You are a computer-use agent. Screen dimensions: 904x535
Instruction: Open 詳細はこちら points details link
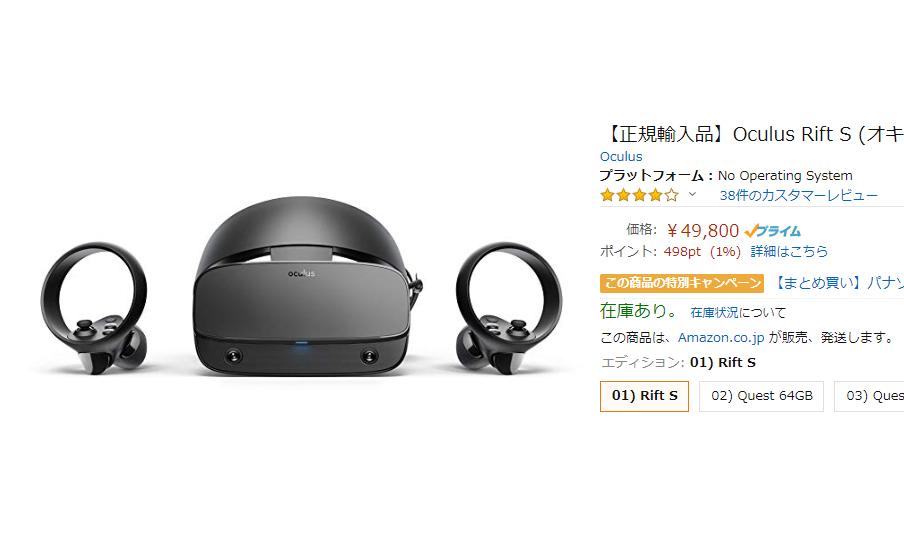(789, 251)
